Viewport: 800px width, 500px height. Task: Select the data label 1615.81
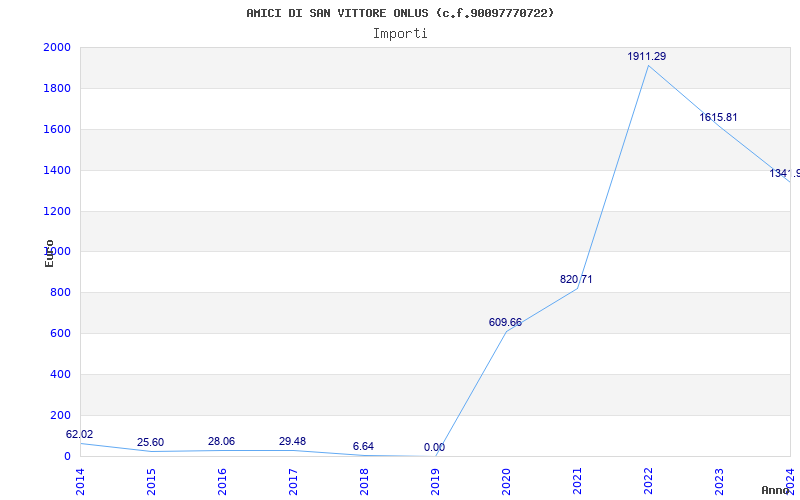(718, 117)
